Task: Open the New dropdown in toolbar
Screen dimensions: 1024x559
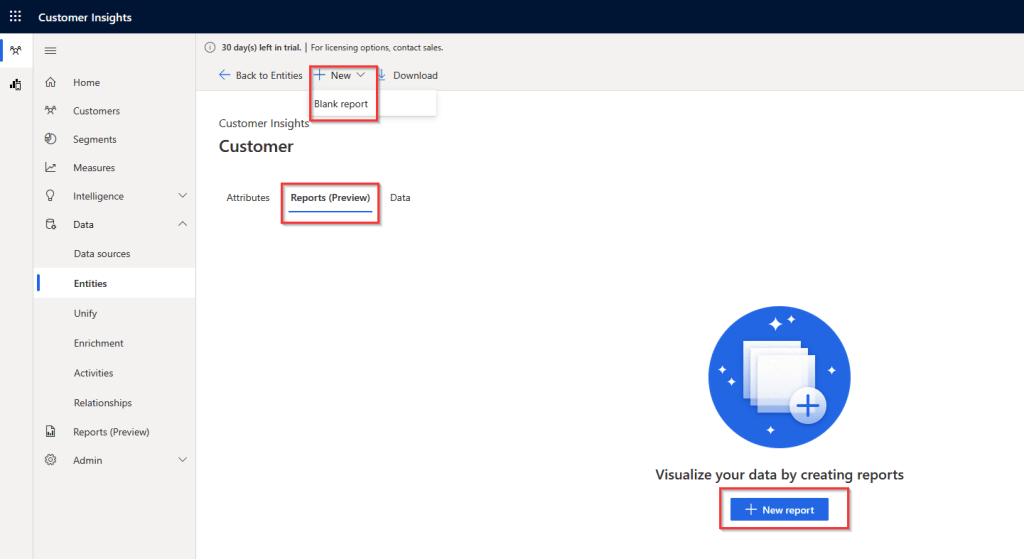Action: [341, 75]
